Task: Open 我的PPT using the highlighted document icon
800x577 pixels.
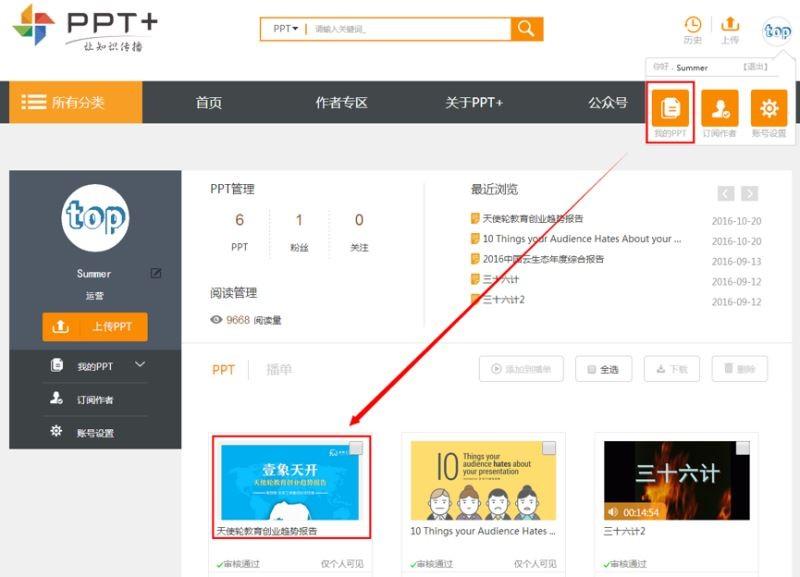Action: [672, 108]
